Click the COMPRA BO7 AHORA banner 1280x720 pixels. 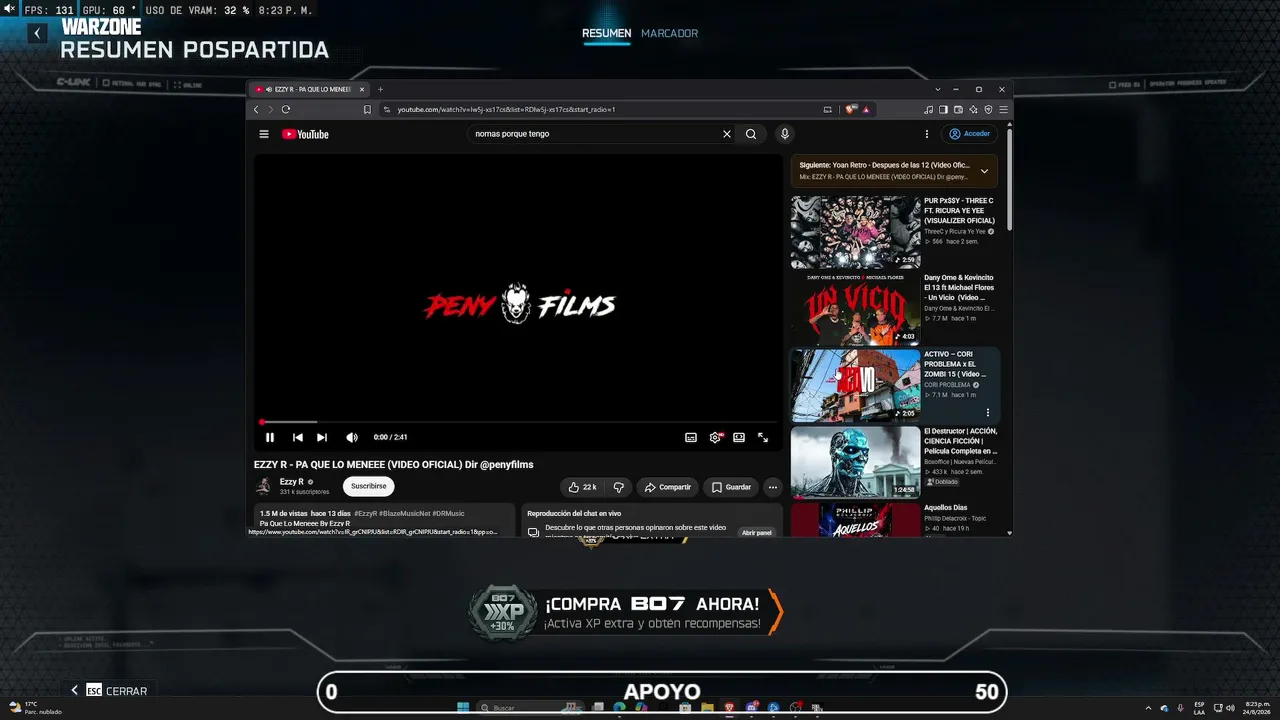[x=627, y=612]
